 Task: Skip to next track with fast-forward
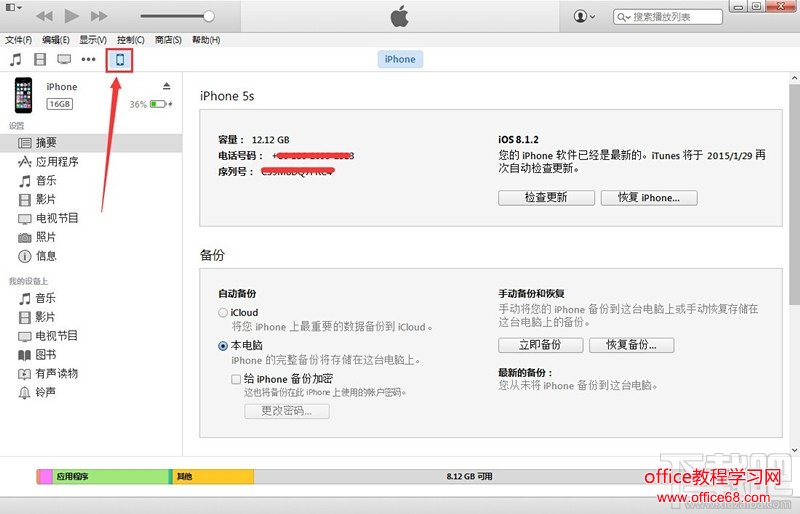click(99, 16)
